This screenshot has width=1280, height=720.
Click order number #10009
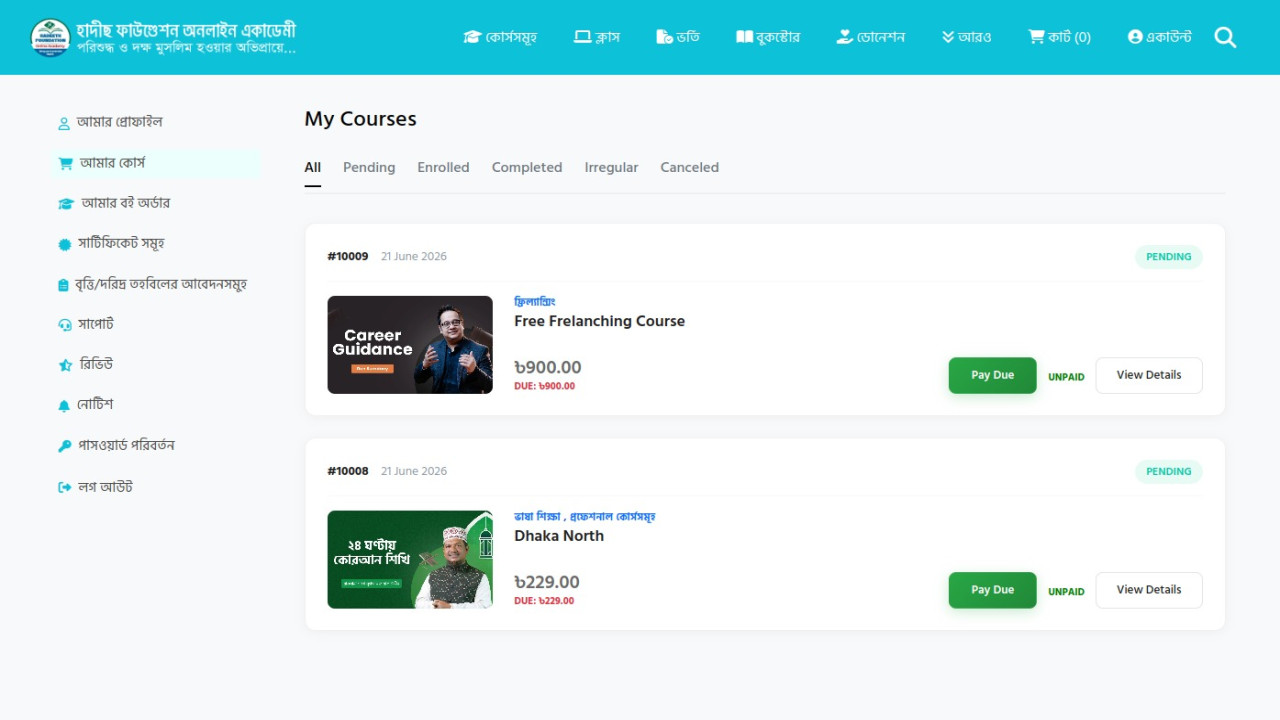pos(348,257)
